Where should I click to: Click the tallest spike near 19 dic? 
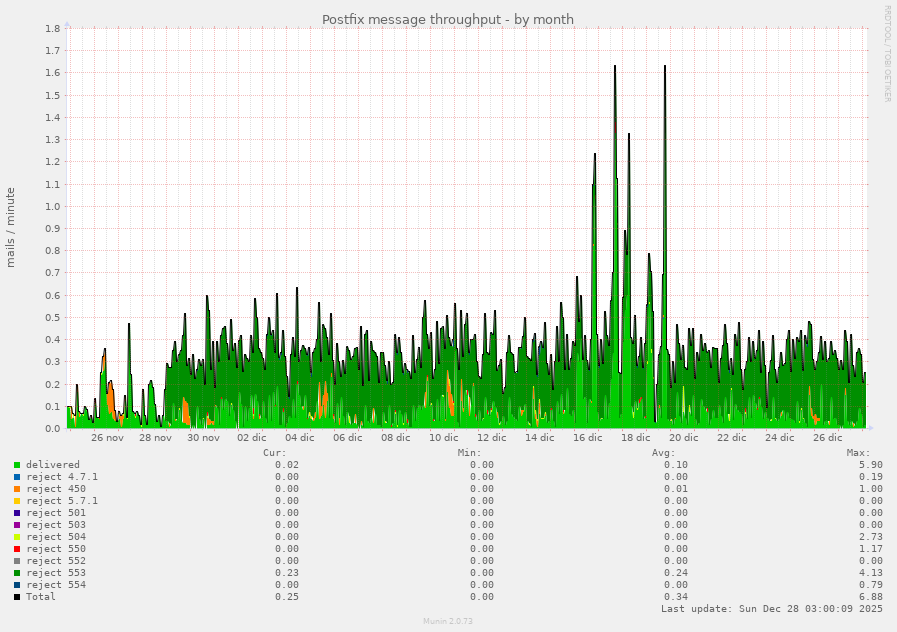click(x=664, y=67)
